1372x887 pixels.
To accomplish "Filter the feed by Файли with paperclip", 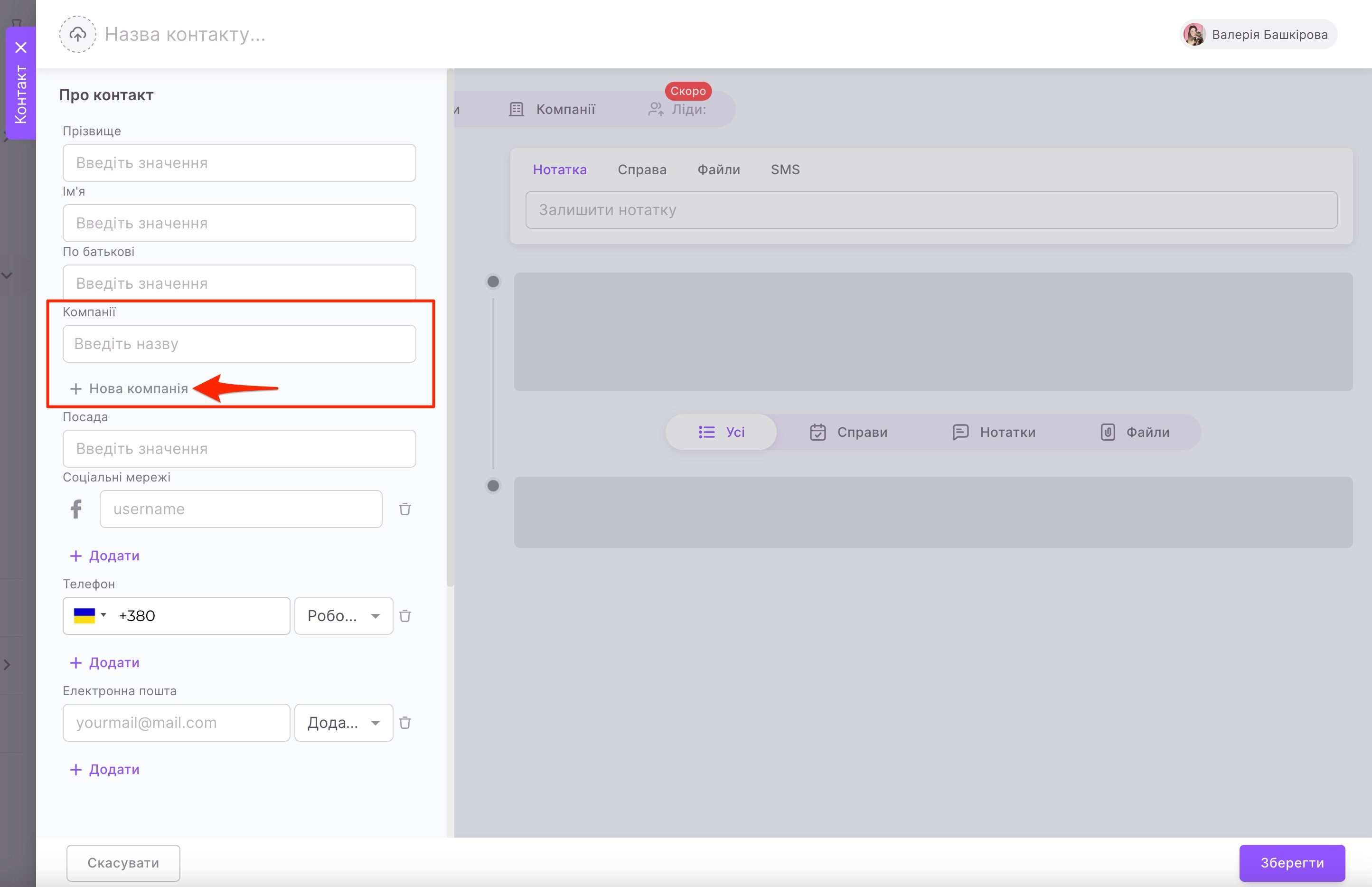I will coord(1135,432).
